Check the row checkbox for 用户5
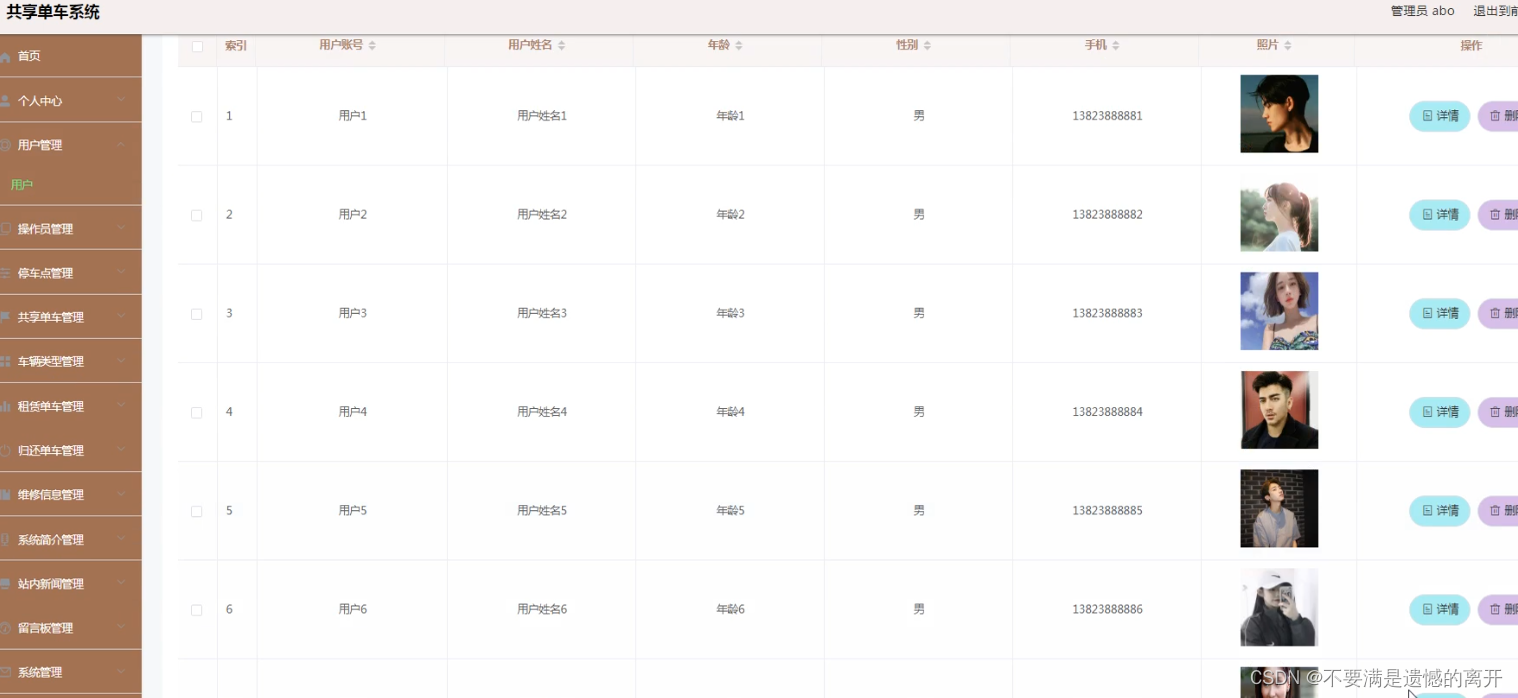 197,511
